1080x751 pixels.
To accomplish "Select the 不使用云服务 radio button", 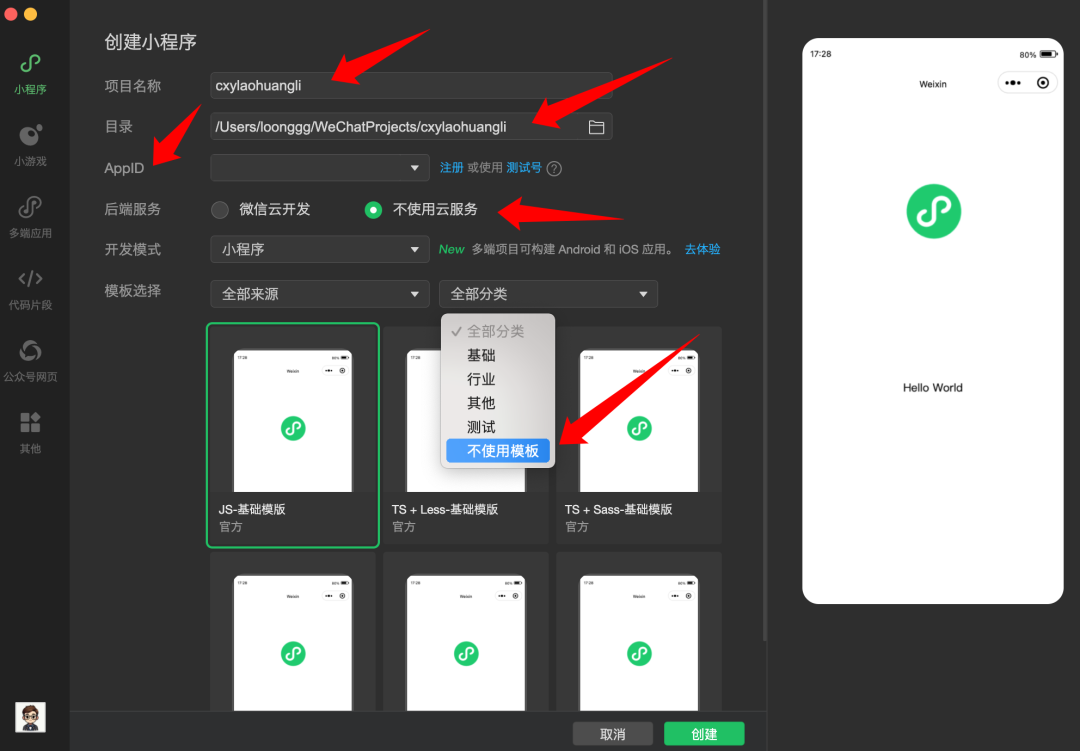I will click(x=373, y=209).
